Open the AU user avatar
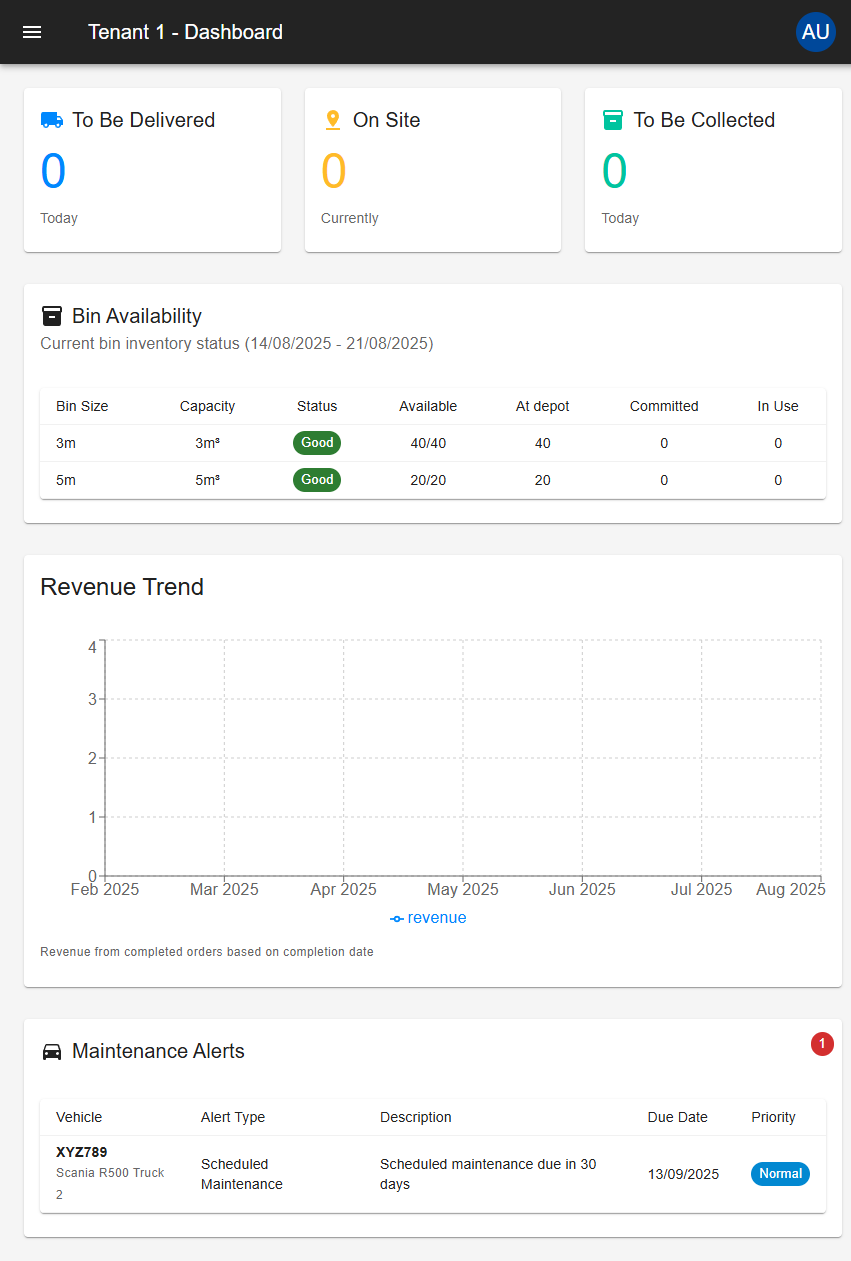Screen dimensions: 851x1261 click(x=816, y=32)
